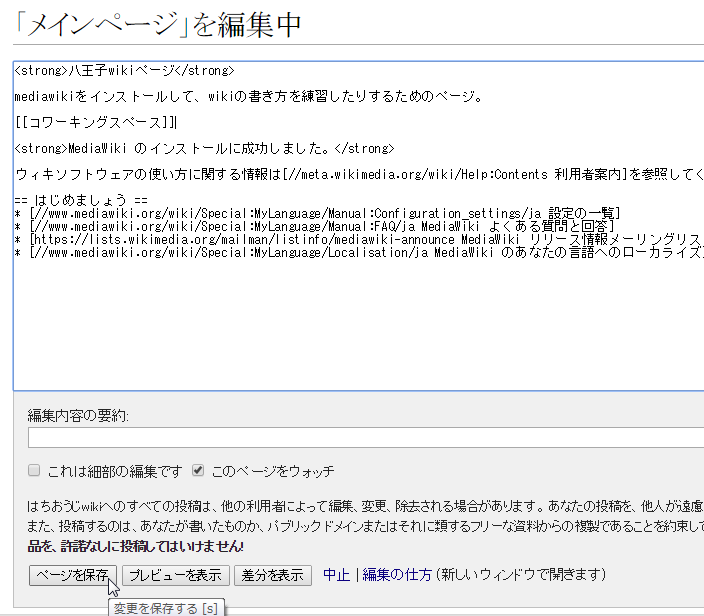
Task: Open the 編集の仕方 editing help link
Action: (397, 575)
